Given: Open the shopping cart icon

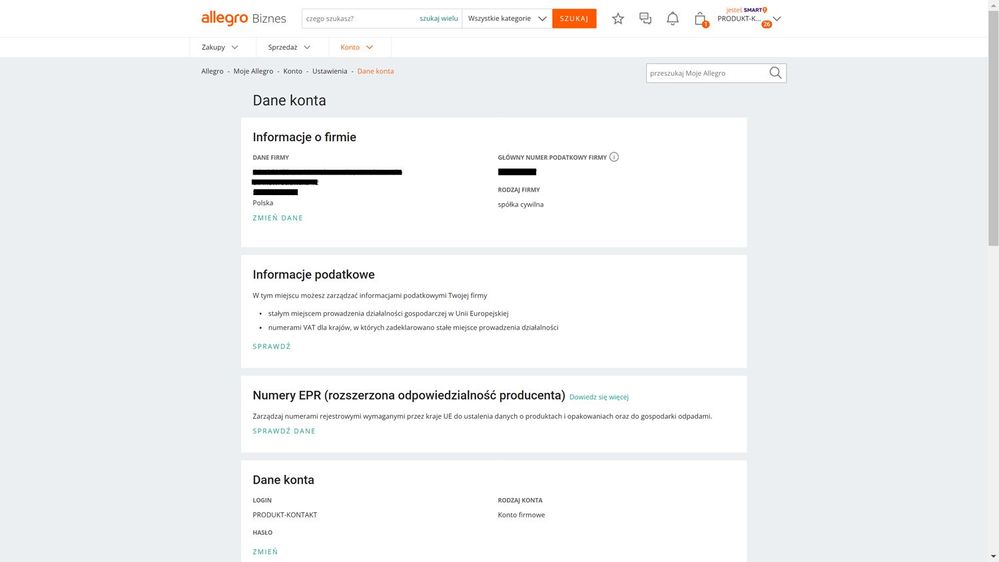Looking at the screenshot, I should tap(700, 19).
